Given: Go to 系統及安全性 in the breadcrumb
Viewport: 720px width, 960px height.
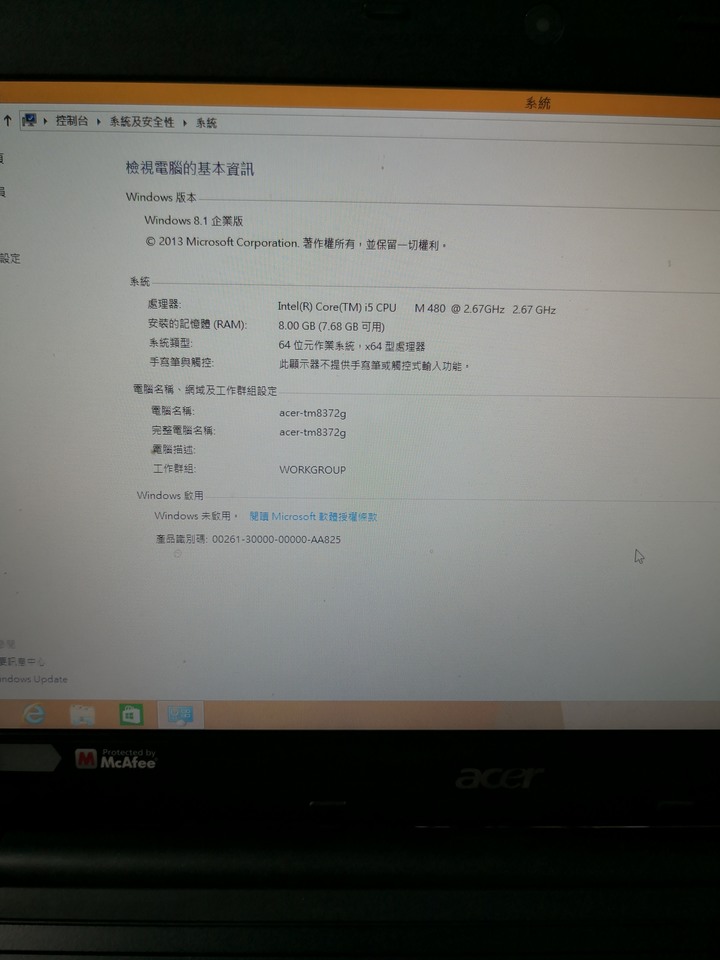Looking at the screenshot, I should [x=141, y=122].
